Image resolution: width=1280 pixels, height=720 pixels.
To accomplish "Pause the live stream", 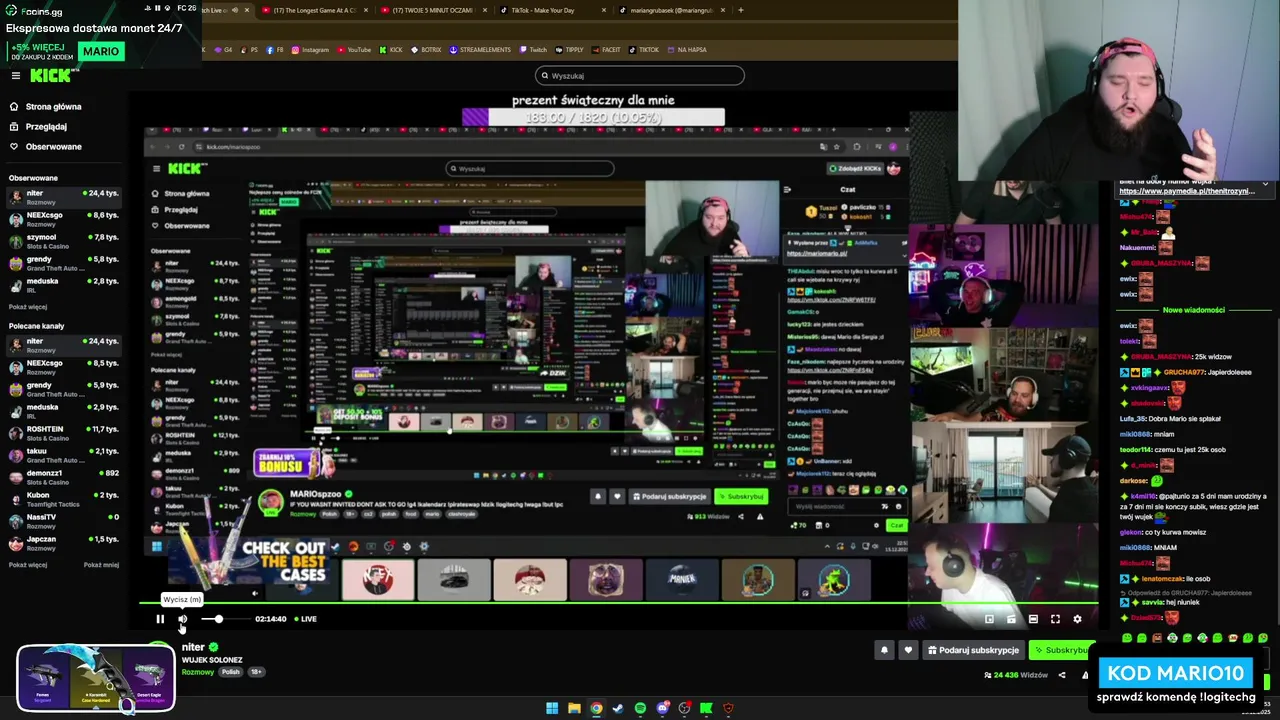I will (x=160, y=619).
